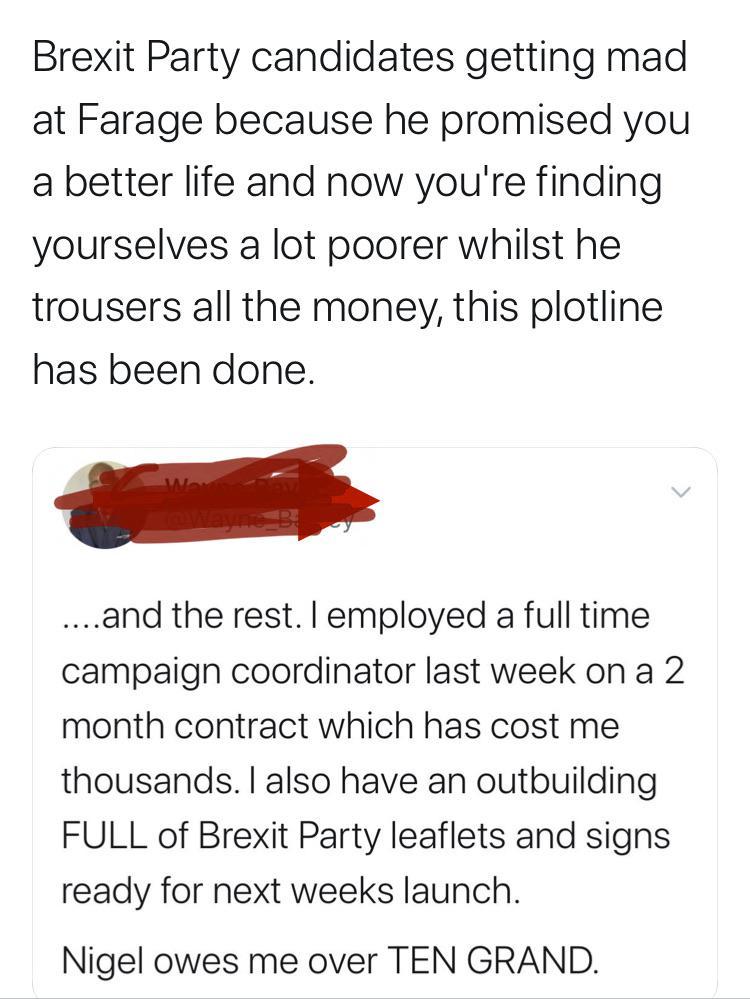Open the embedded tweet options chevron
Viewport: 750px width, 999px height.
coord(682,492)
